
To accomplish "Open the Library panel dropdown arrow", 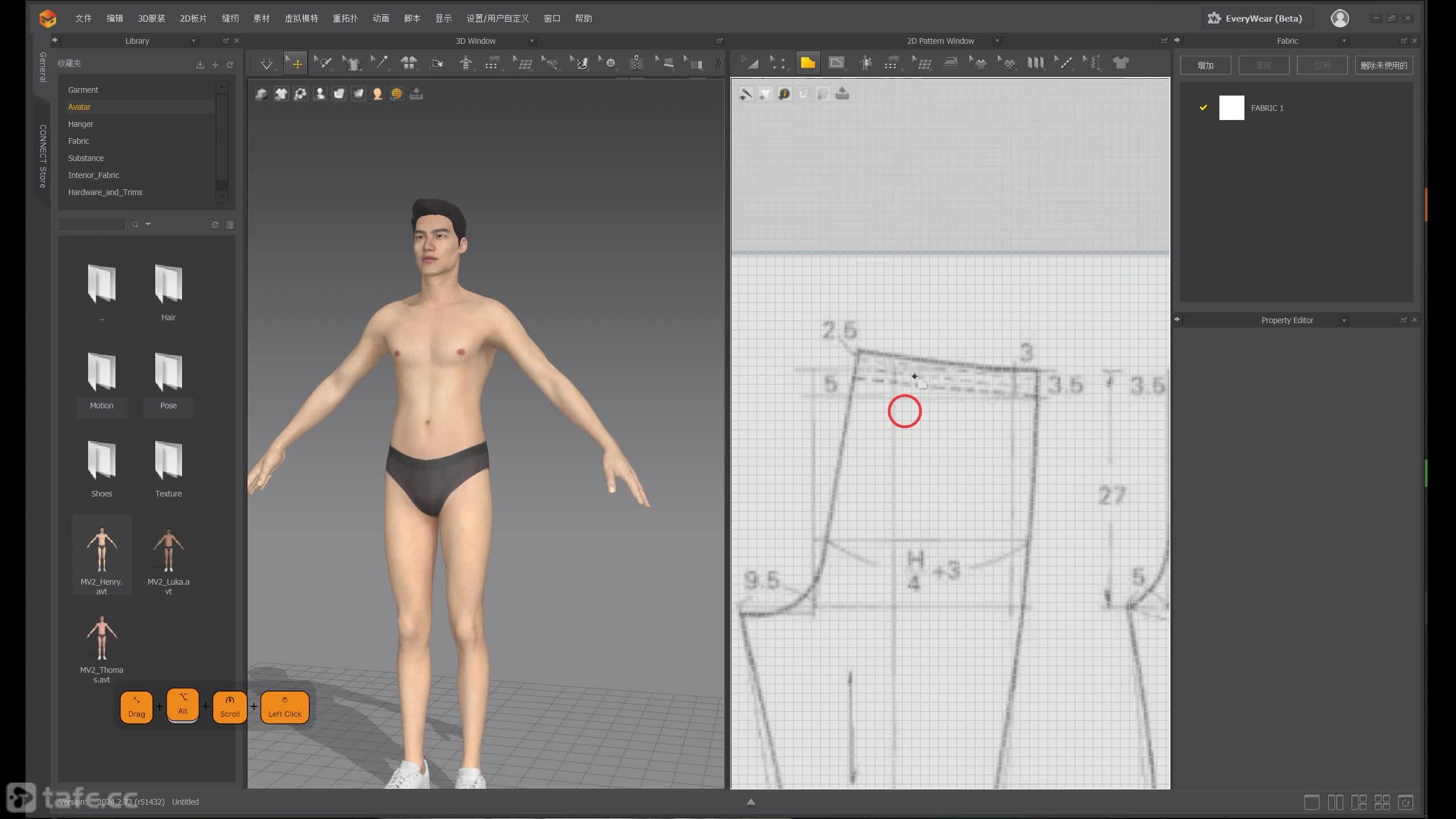I will (193, 41).
